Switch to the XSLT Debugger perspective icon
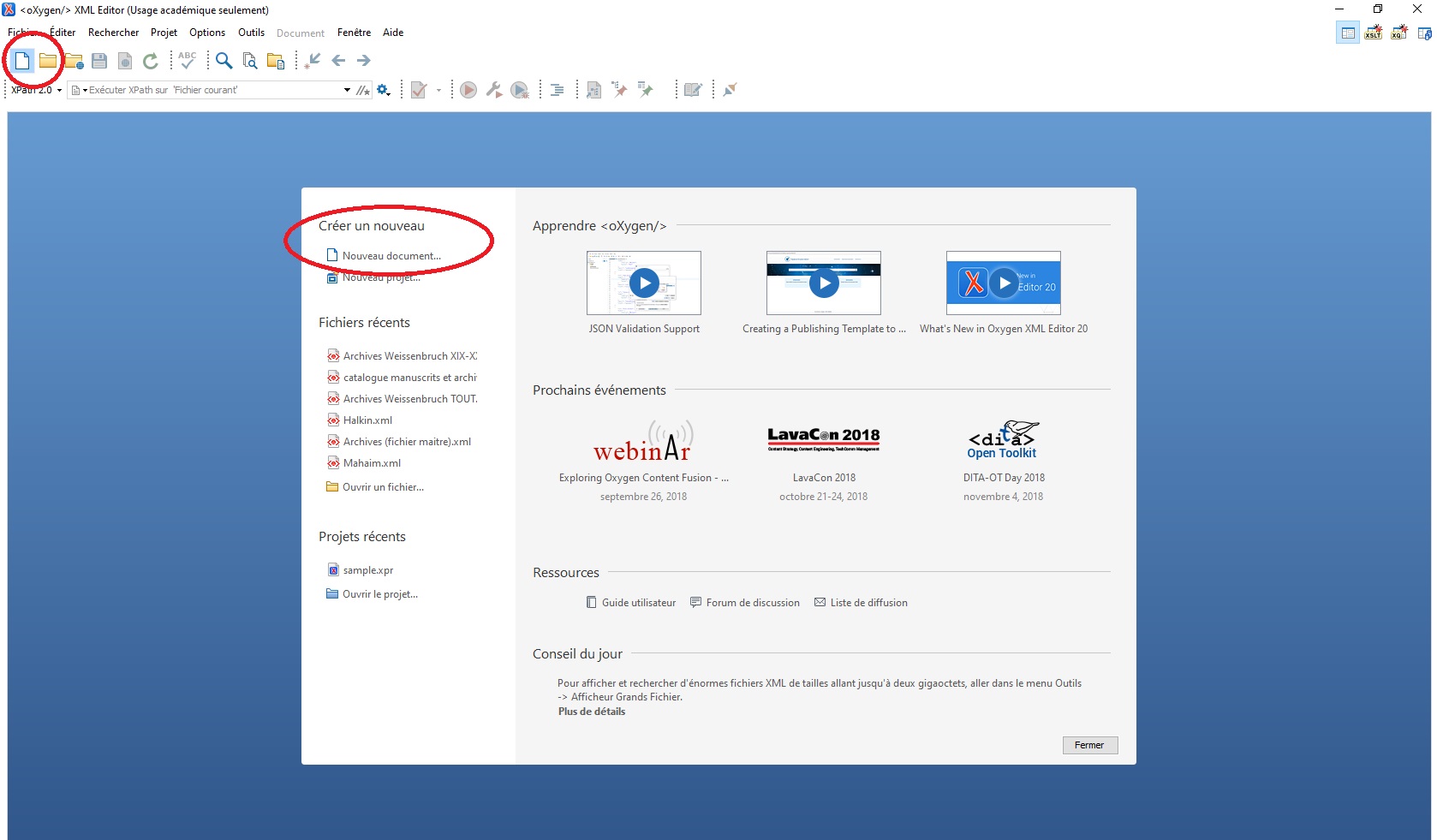The image size is (1437, 840). click(x=1374, y=33)
